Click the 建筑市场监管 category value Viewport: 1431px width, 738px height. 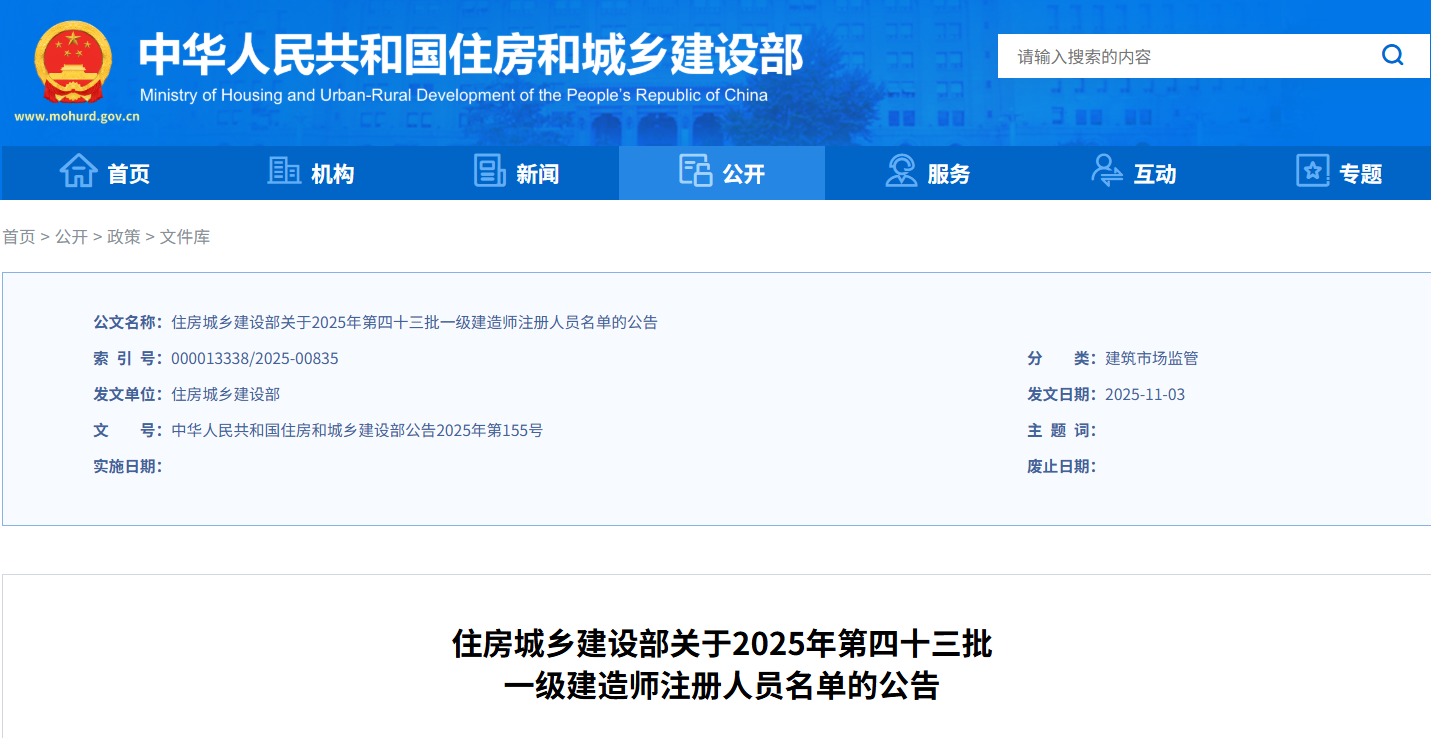coord(1151,358)
